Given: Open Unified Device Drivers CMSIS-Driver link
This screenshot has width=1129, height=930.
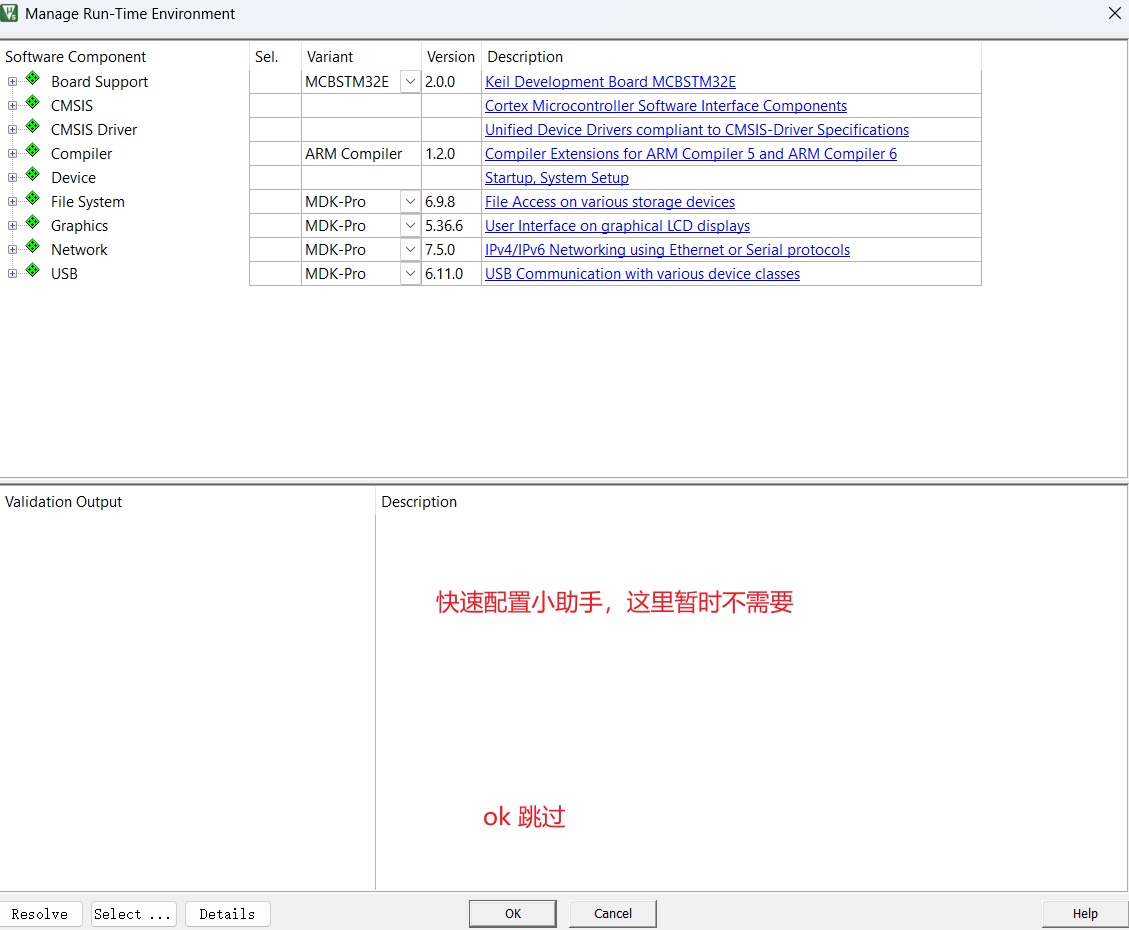Looking at the screenshot, I should click(x=696, y=130).
